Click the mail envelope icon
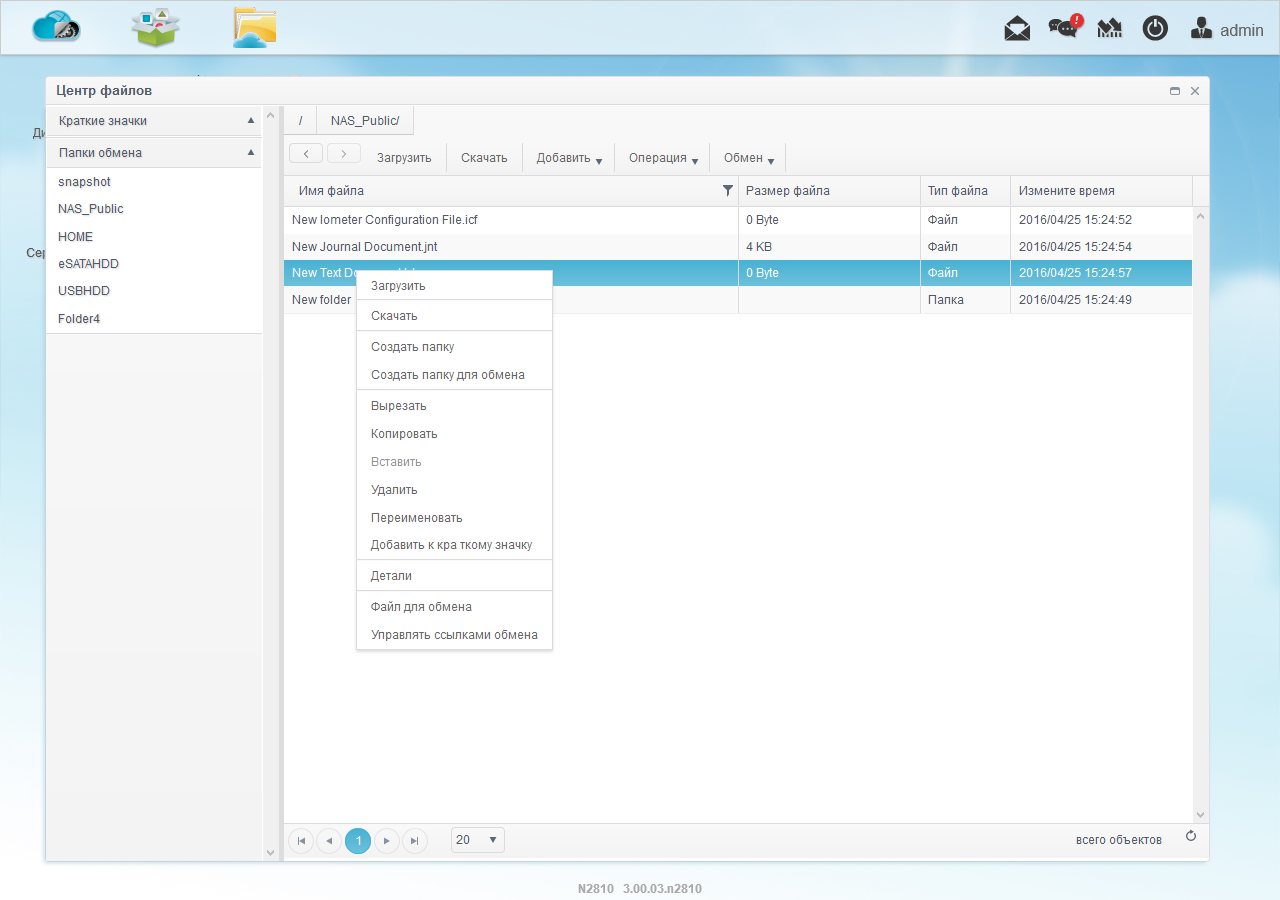 [x=1017, y=29]
